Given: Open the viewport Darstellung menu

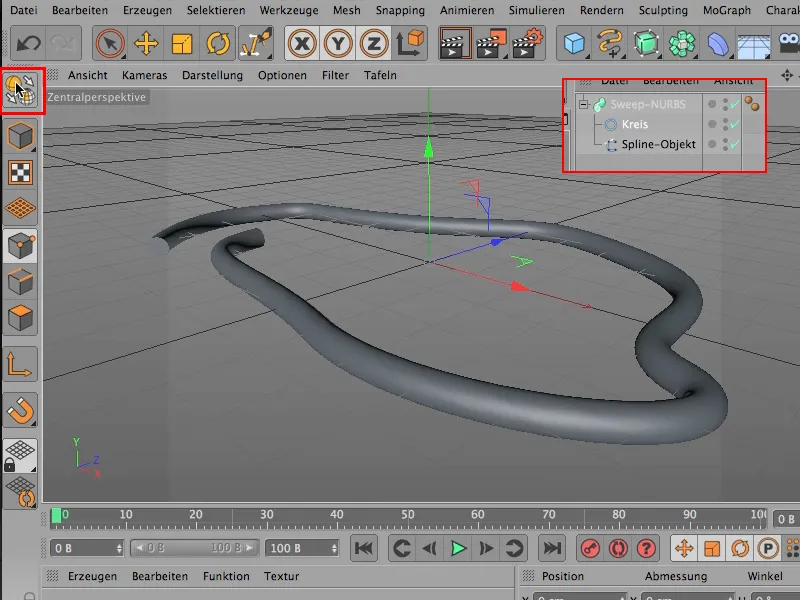Looking at the screenshot, I should [x=212, y=76].
